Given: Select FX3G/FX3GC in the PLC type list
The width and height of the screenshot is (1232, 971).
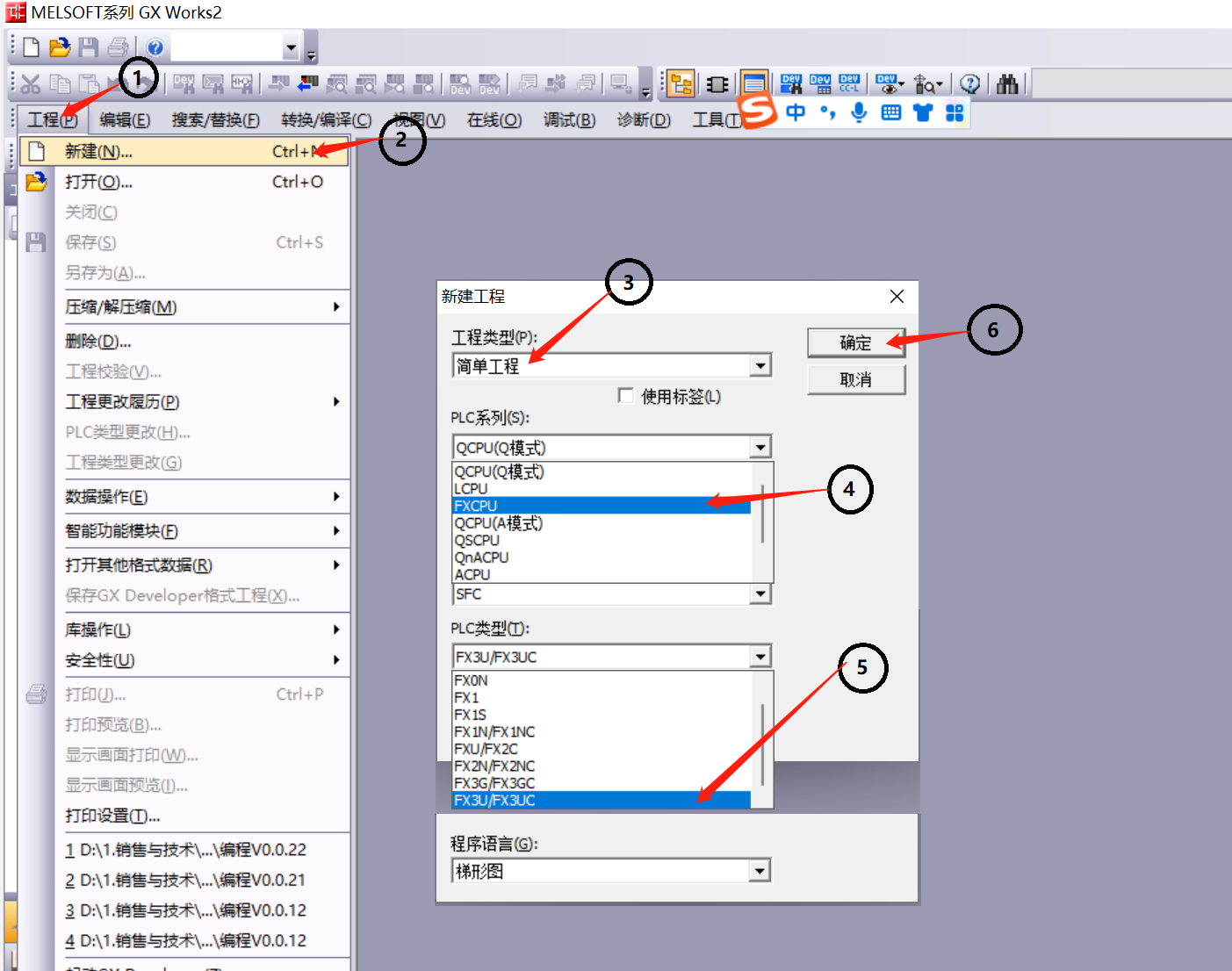Looking at the screenshot, I should tap(602, 783).
